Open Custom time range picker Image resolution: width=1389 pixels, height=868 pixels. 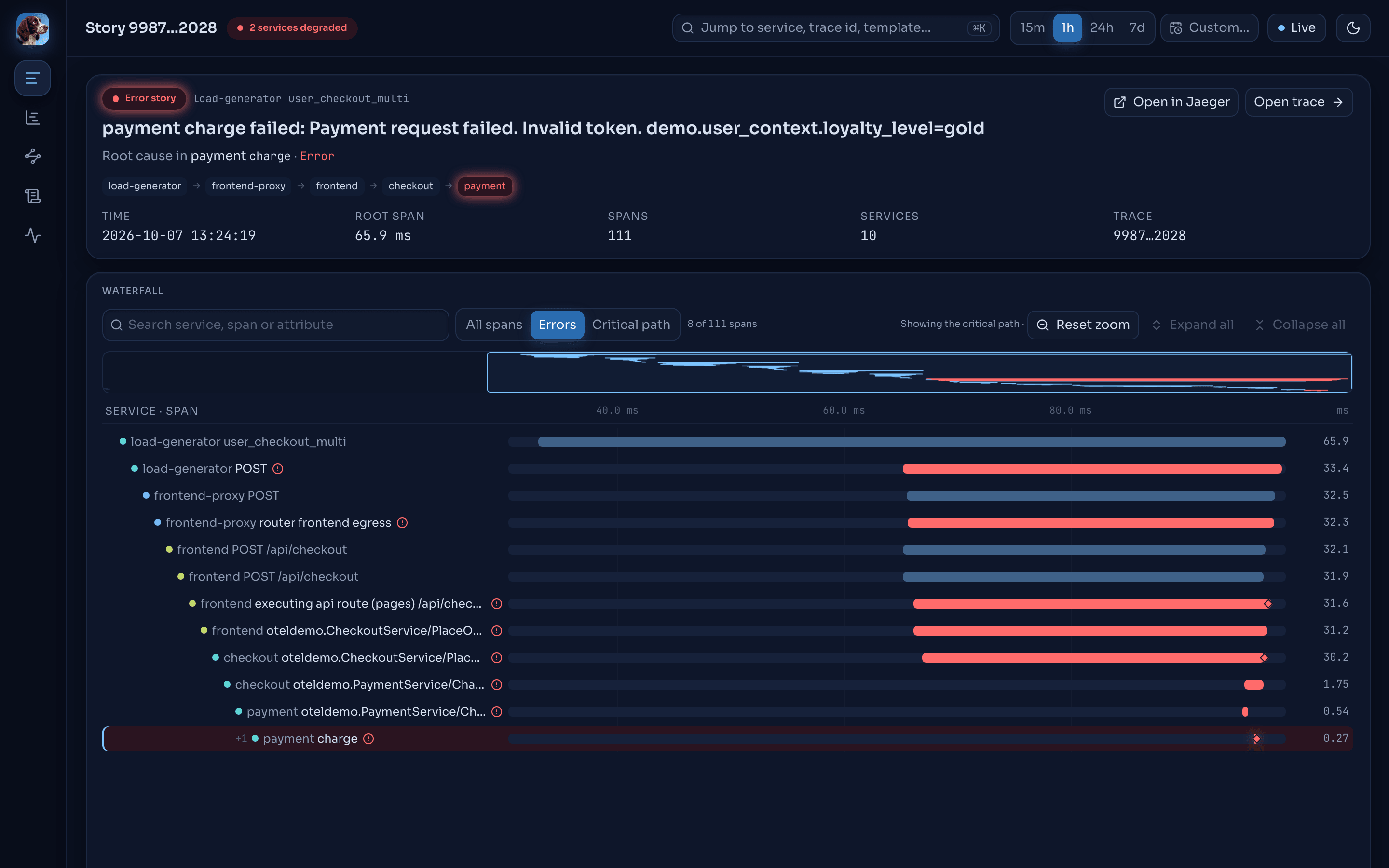[1209, 28]
